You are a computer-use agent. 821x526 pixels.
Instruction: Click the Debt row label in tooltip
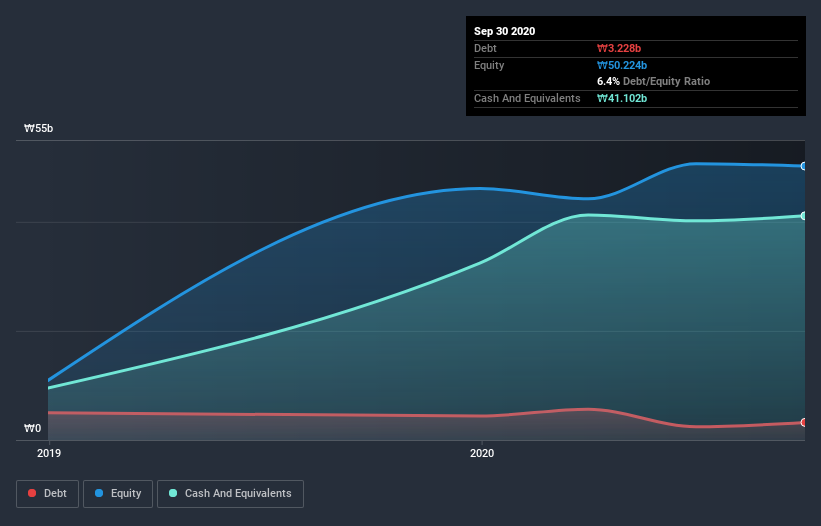click(485, 48)
